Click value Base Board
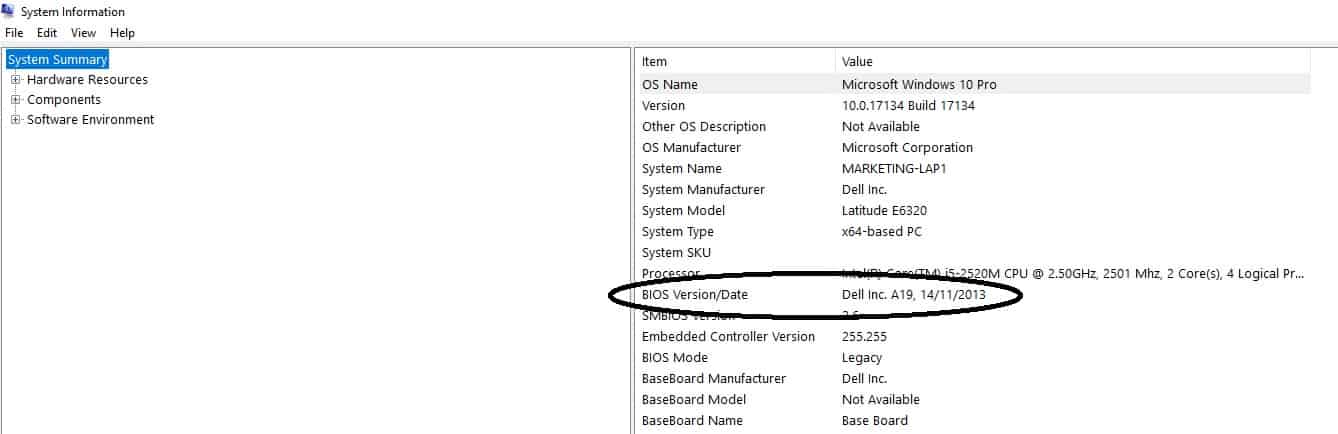 pyautogui.click(x=875, y=421)
